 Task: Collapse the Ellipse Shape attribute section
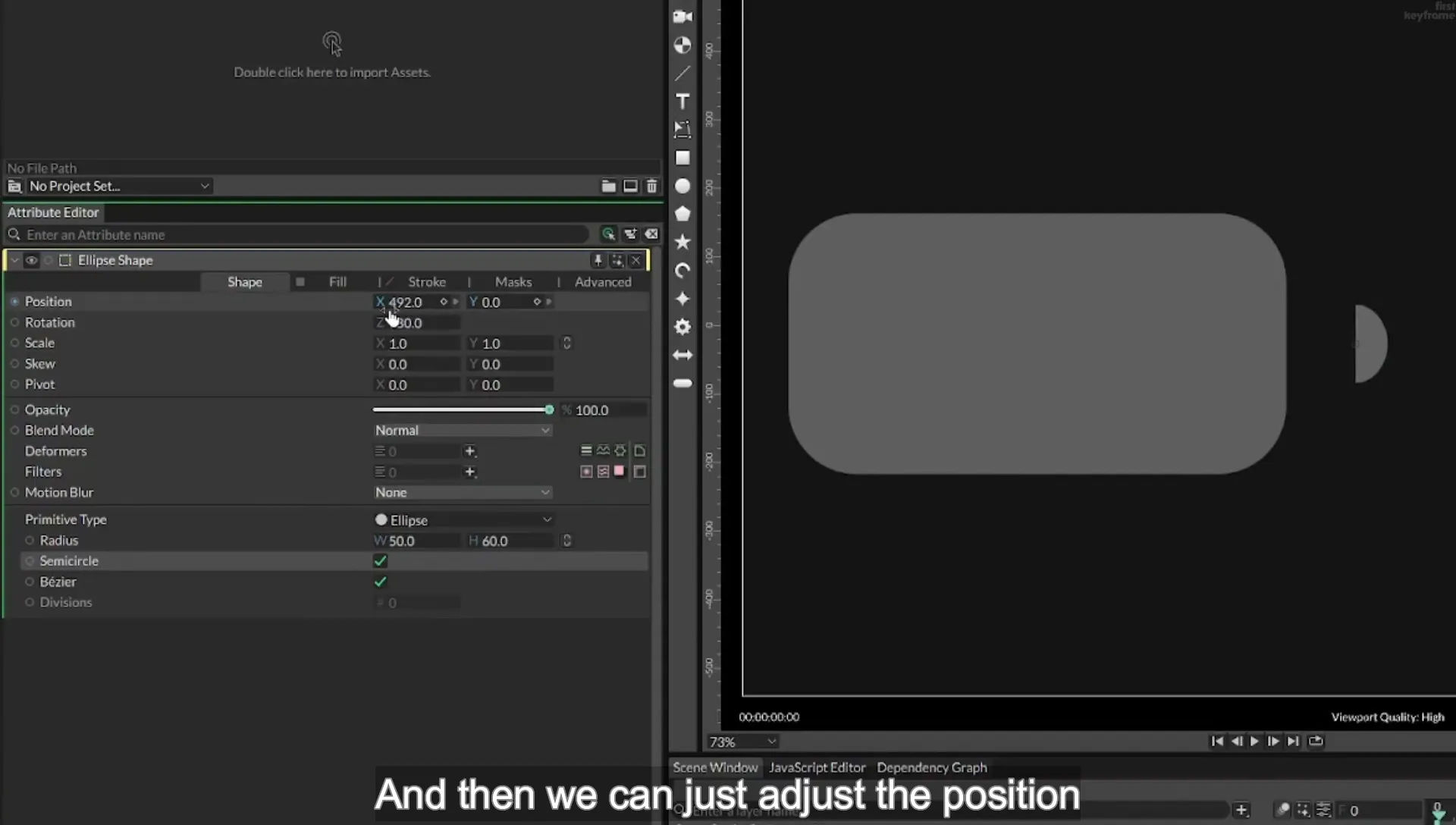14,261
